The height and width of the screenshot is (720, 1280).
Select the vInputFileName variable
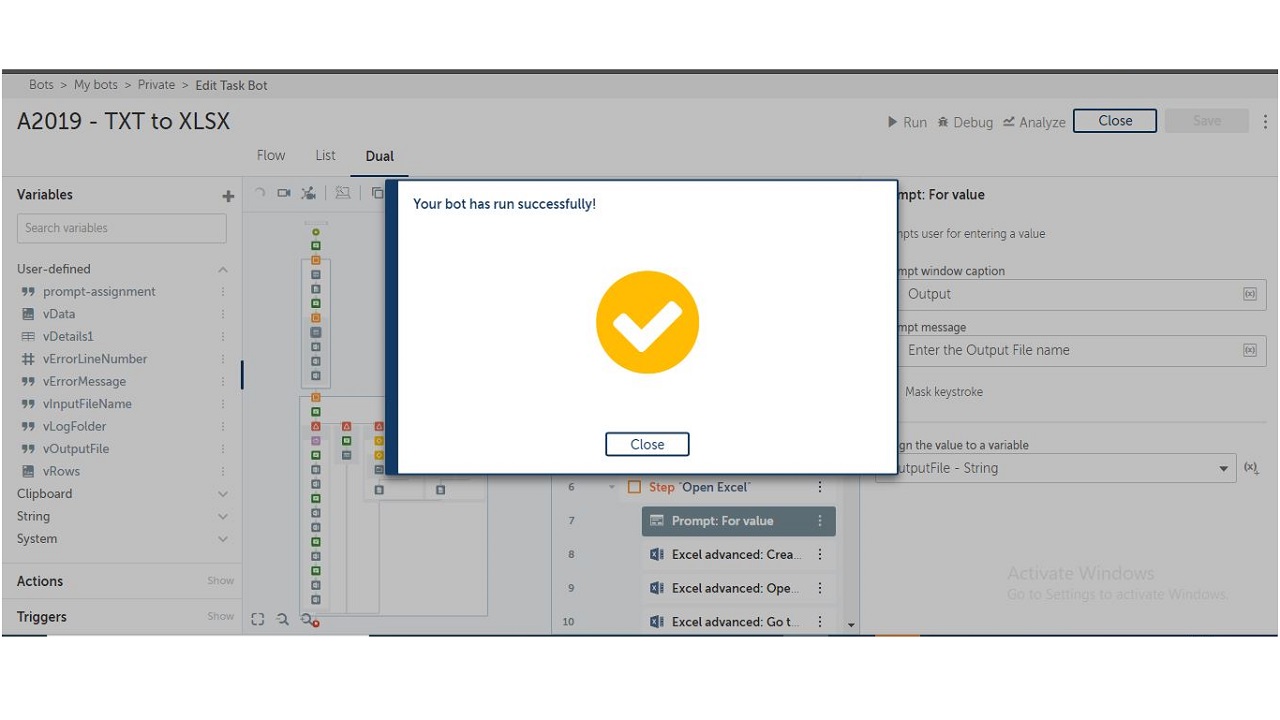(x=87, y=404)
